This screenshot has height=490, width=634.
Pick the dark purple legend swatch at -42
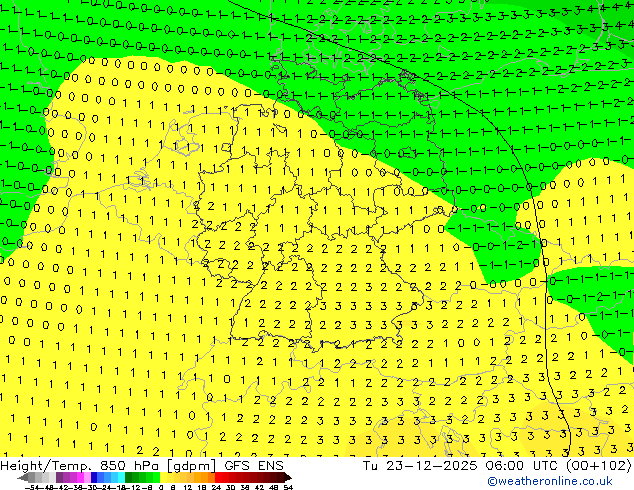pyautogui.click(x=59, y=477)
